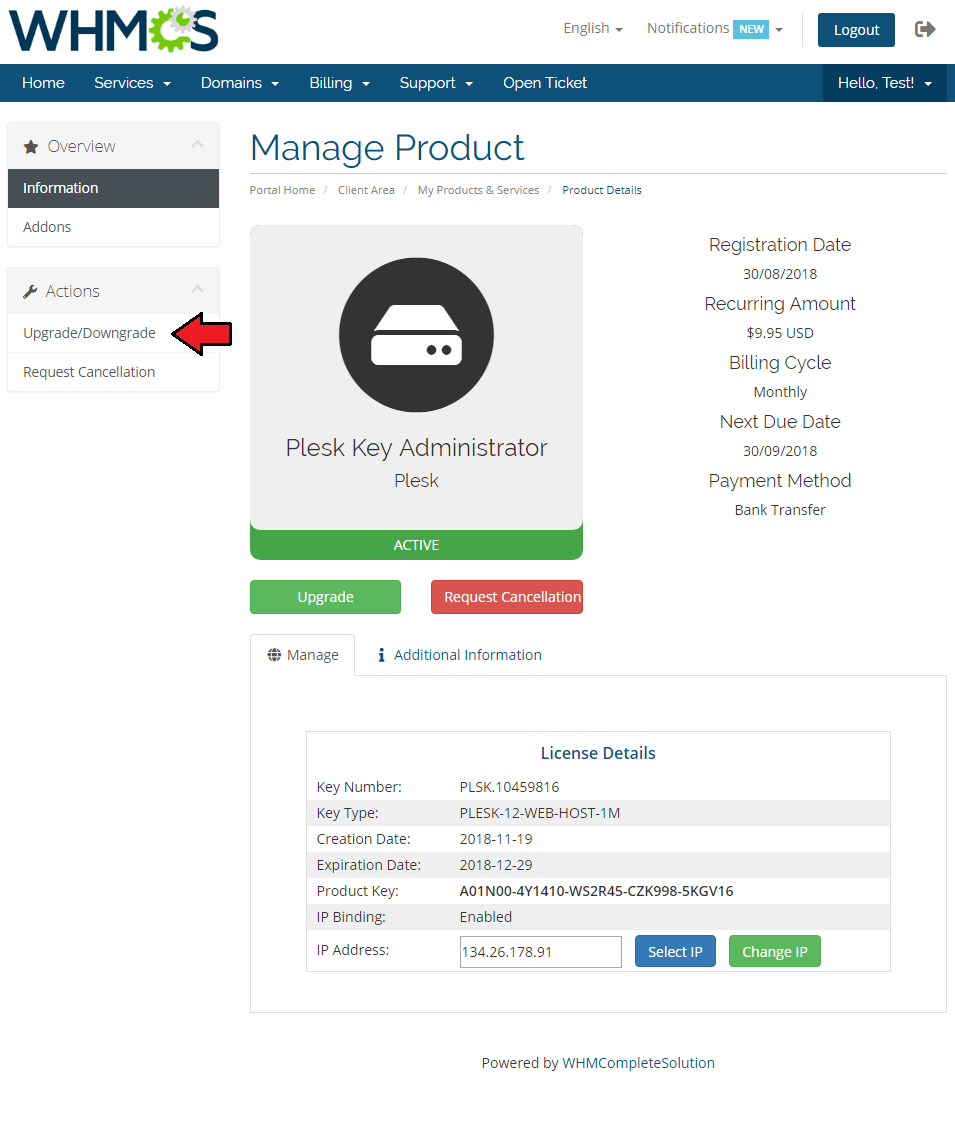The image size is (955, 1127).
Task: Switch to the Additional Information tab
Action: (459, 655)
